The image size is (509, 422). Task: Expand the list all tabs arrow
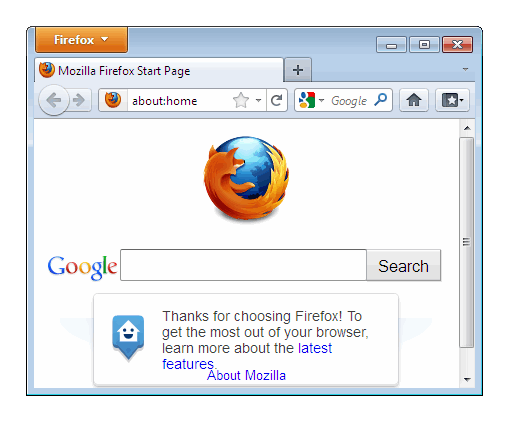[465, 69]
